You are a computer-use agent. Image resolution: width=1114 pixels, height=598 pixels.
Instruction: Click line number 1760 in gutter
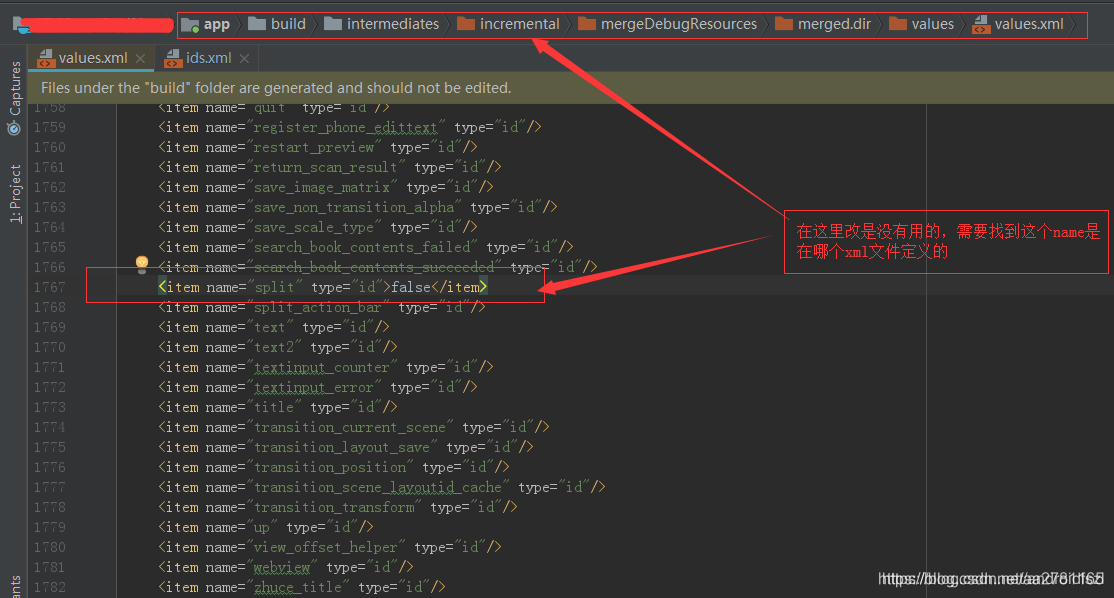(50, 147)
